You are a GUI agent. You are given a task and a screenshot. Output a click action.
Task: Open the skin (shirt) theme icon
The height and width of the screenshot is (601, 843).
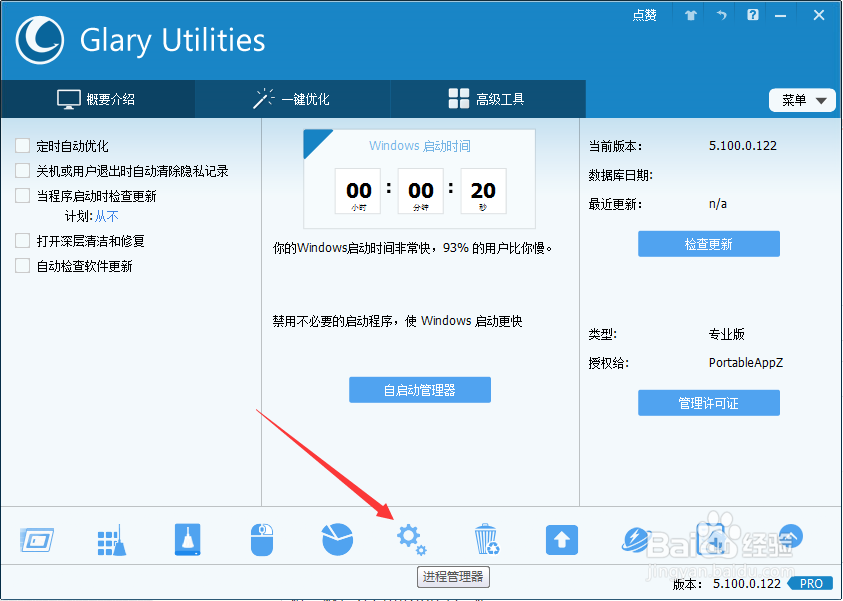tap(690, 16)
